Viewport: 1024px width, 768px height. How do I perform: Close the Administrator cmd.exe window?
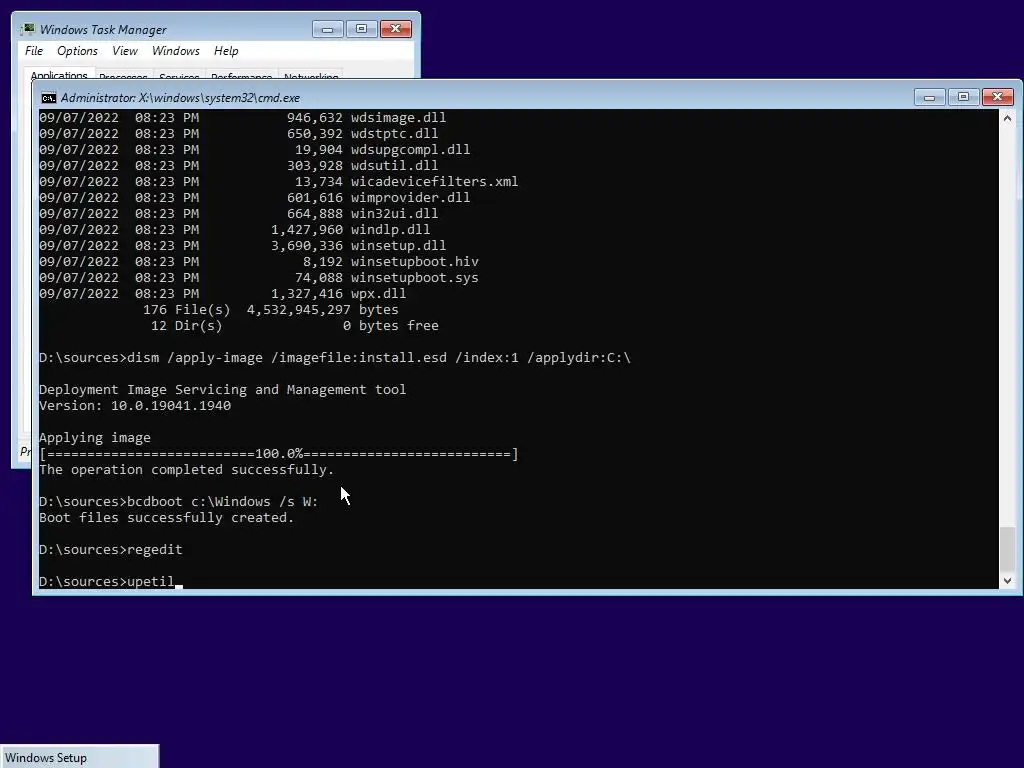997,97
